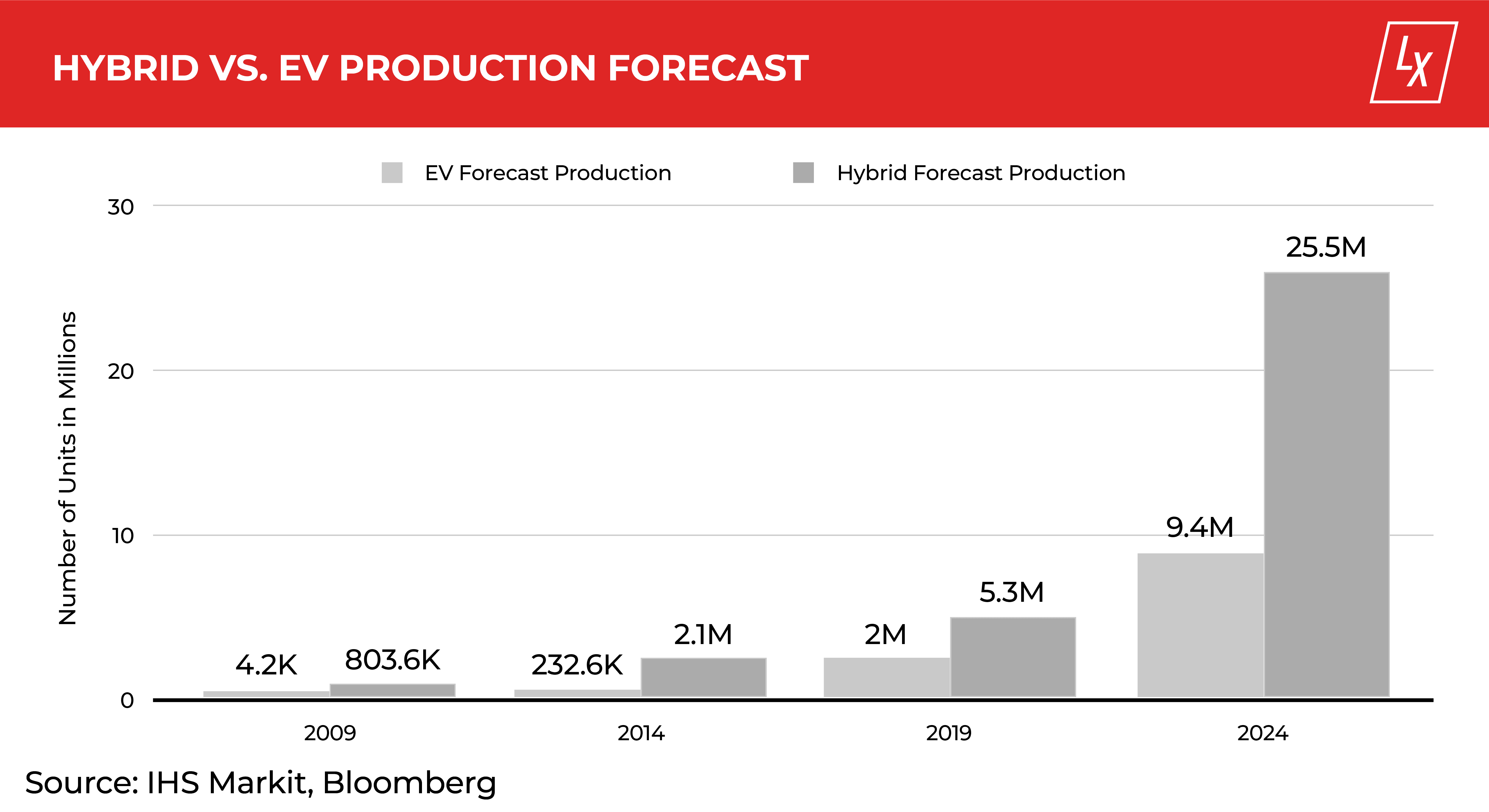
Task: Click the '2009' x-axis label
Action: pos(330,733)
